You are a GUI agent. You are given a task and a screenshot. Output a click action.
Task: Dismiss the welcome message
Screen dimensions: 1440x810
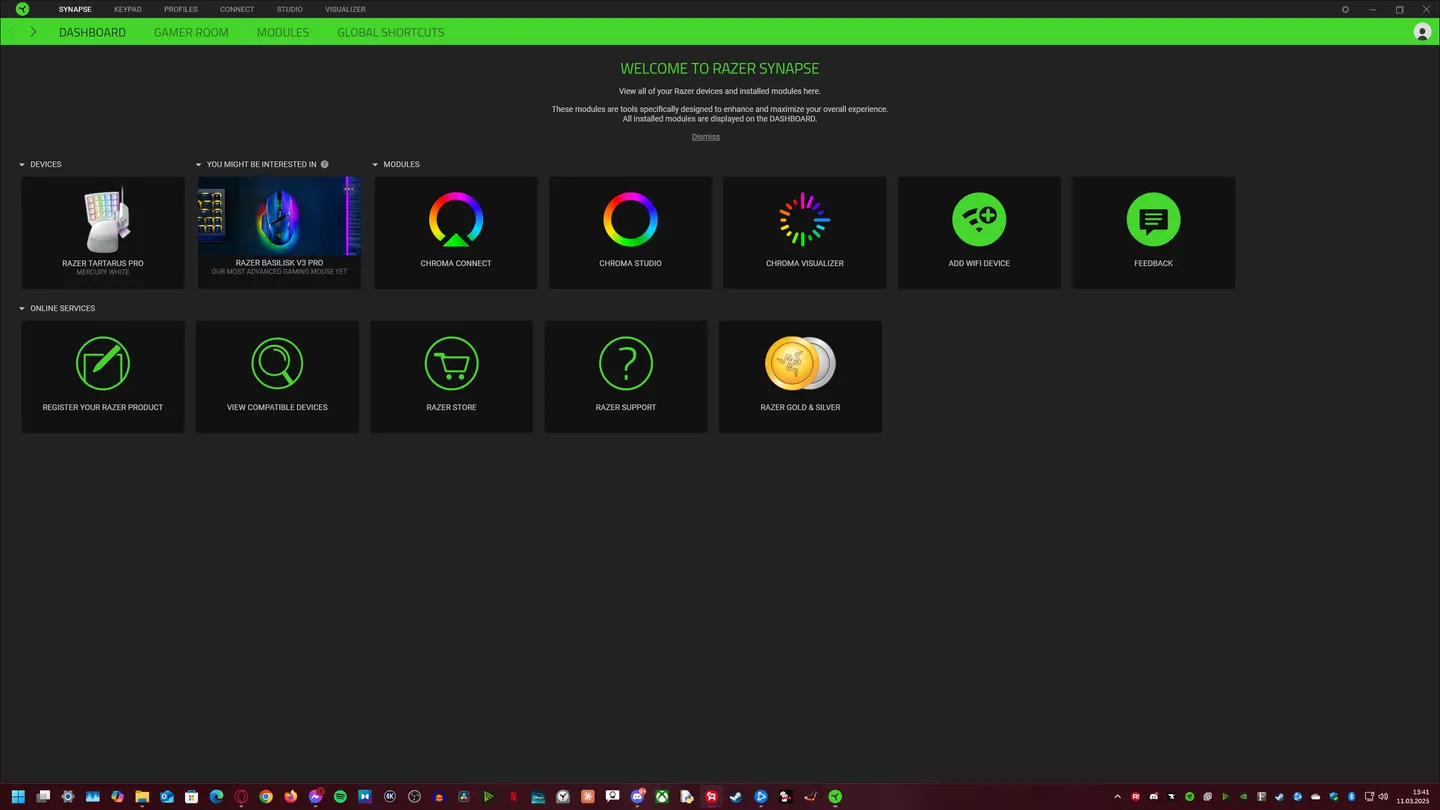coord(706,137)
